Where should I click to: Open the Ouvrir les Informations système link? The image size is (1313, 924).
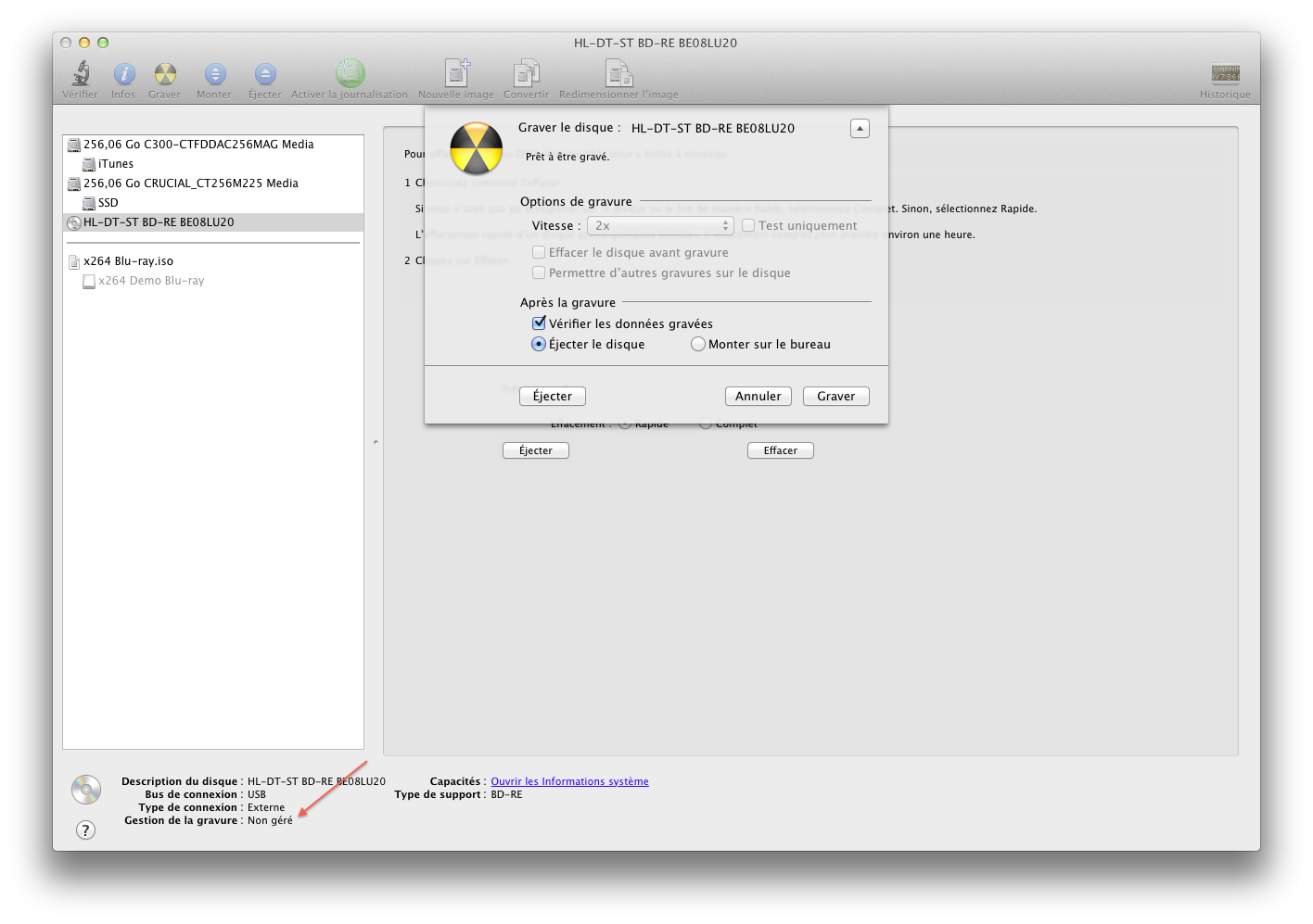pos(569,782)
